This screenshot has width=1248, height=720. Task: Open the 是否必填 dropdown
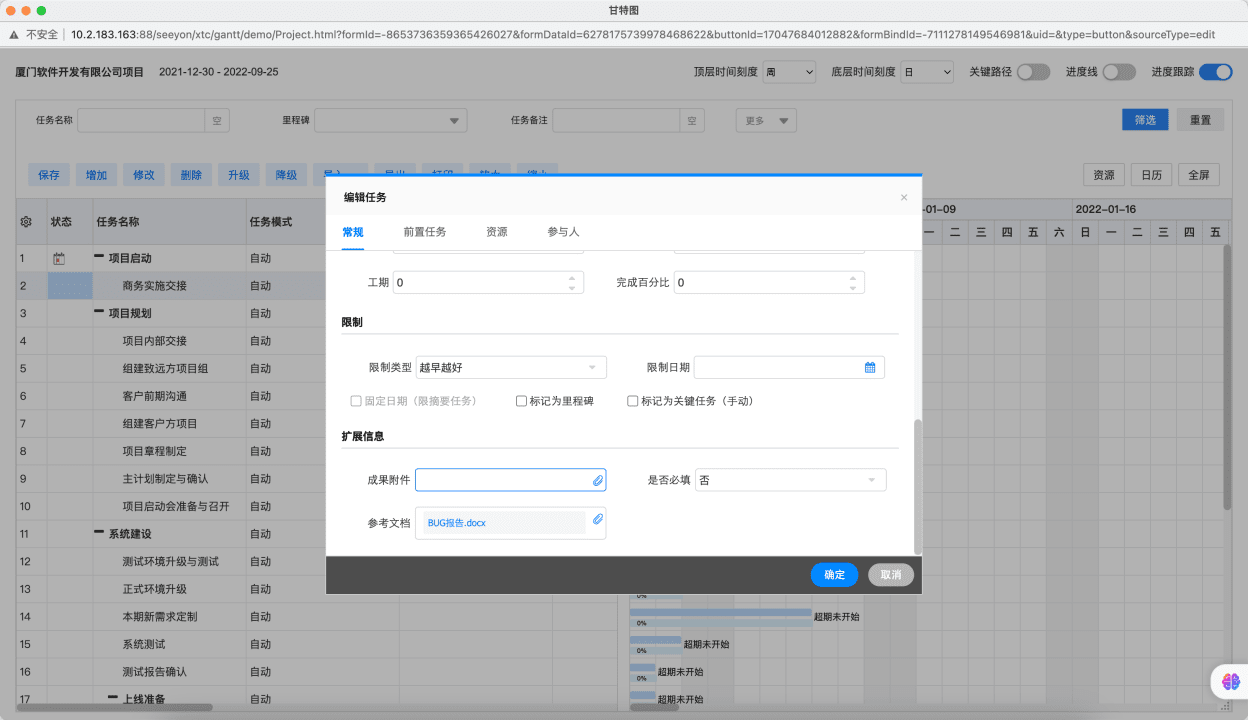point(791,480)
